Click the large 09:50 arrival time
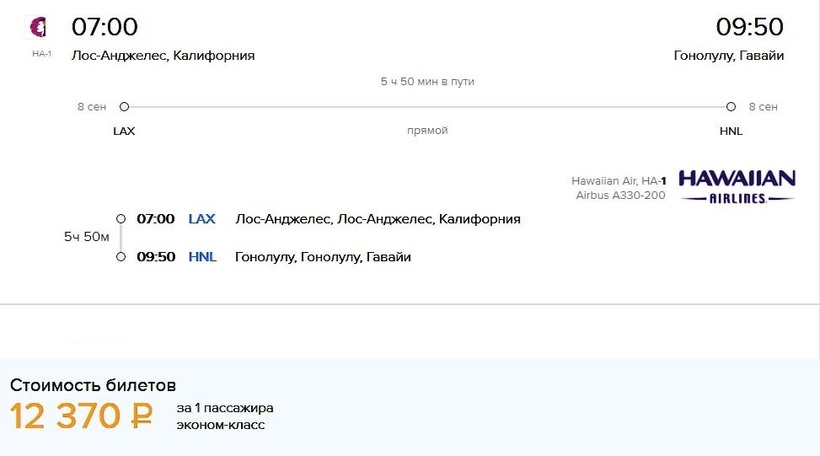 coord(749,27)
